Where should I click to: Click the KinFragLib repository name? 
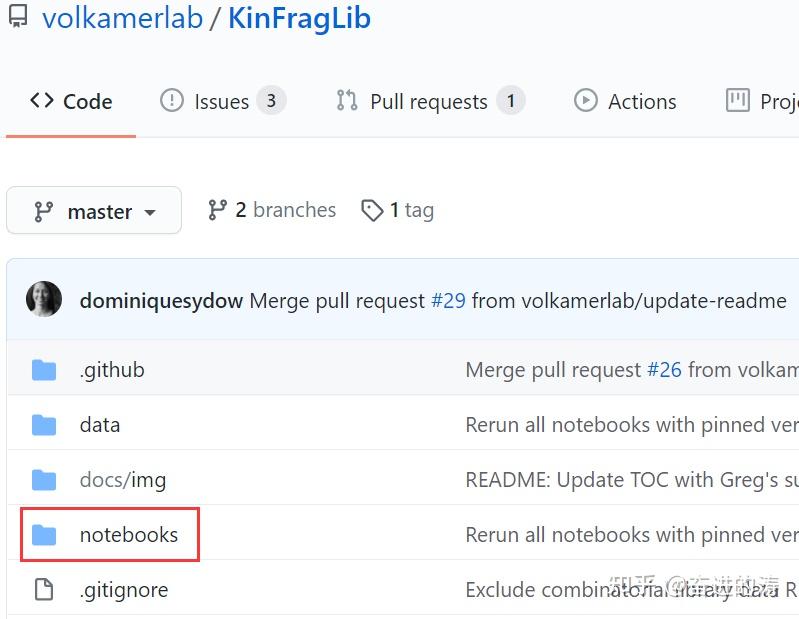click(x=299, y=18)
